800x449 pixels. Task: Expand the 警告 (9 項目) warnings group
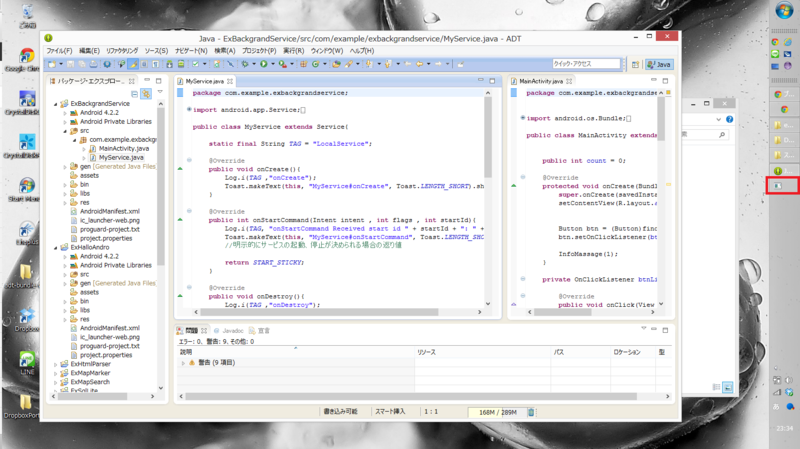[x=183, y=363]
